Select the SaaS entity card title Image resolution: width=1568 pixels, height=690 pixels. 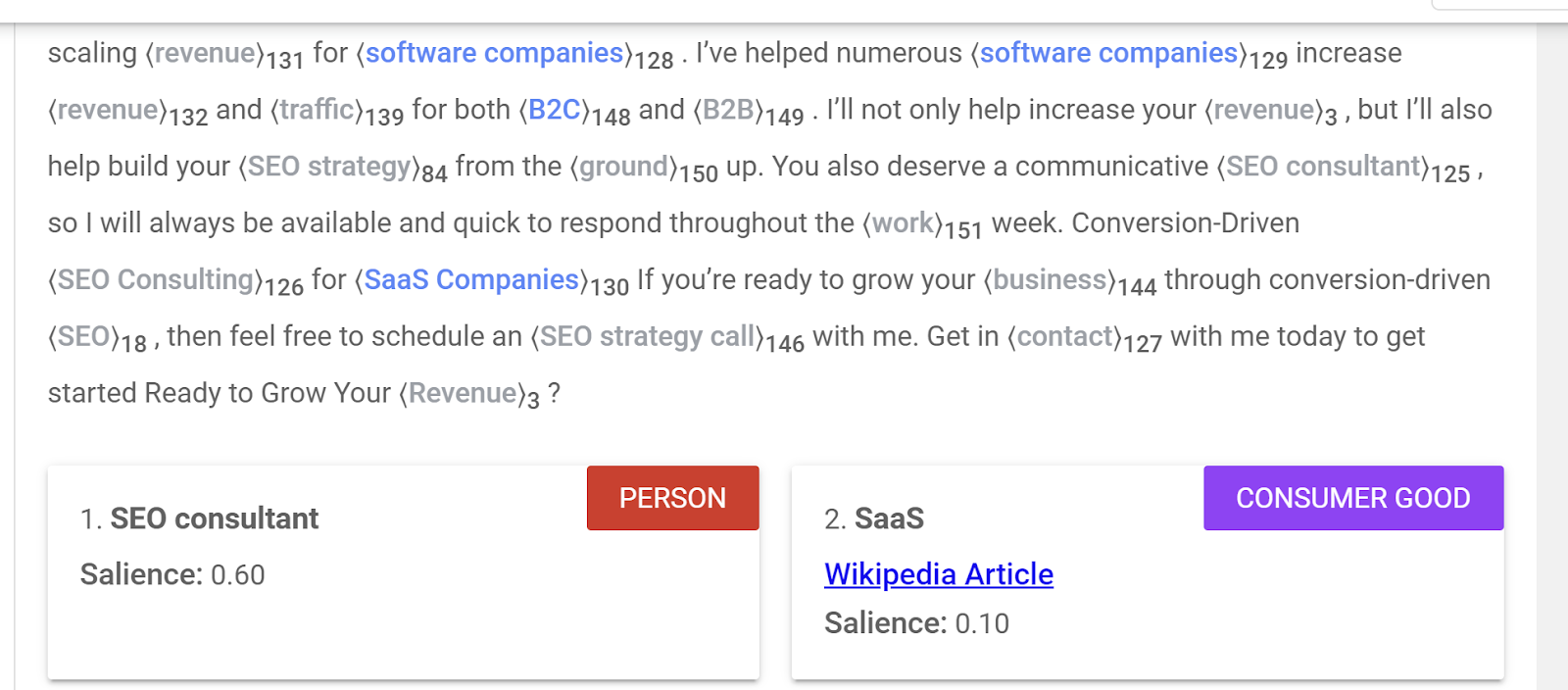click(x=889, y=518)
